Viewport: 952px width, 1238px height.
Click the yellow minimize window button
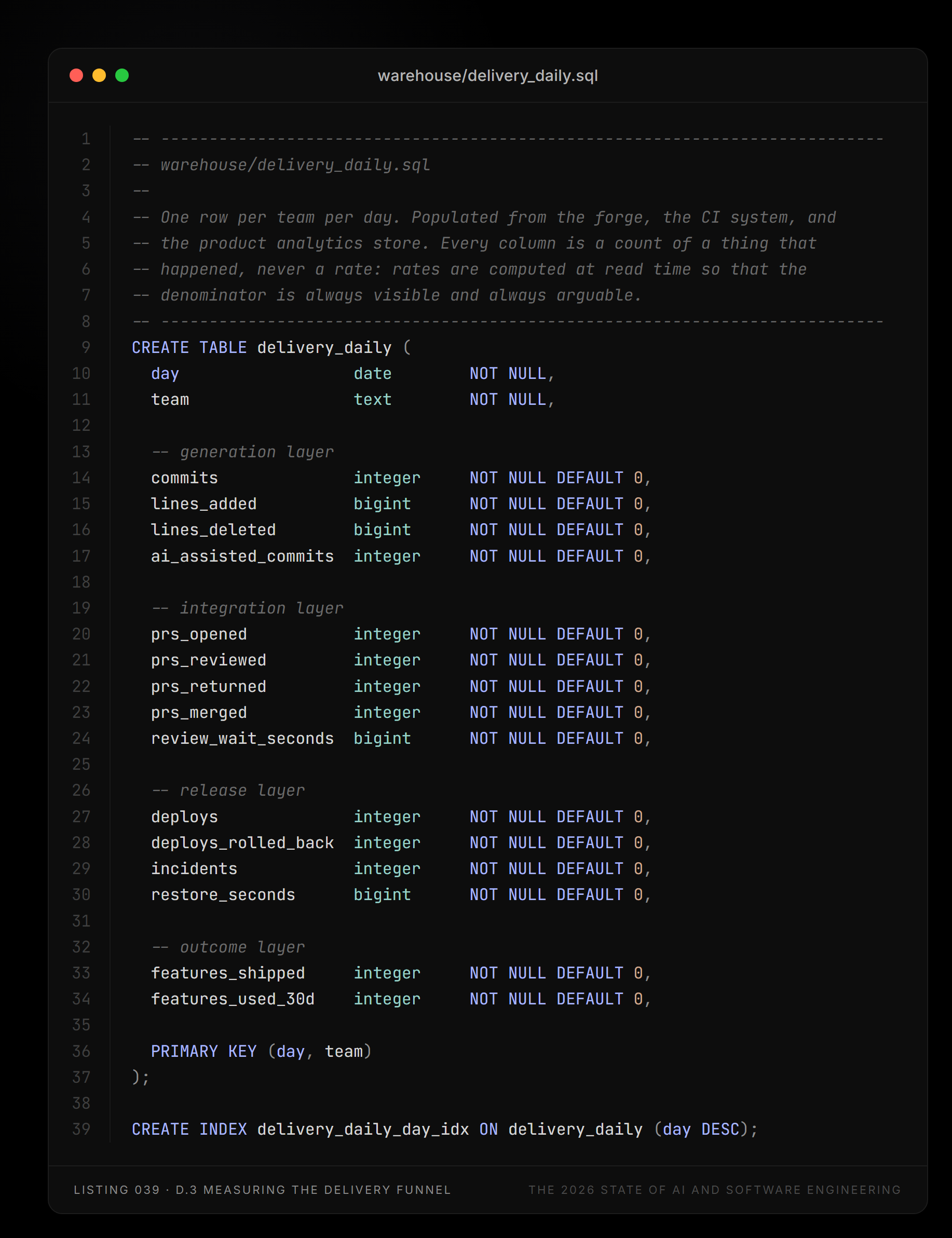point(99,75)
